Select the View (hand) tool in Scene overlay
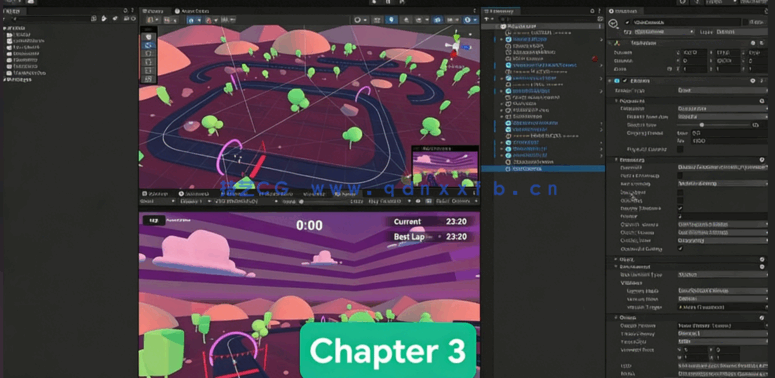The image size is (775, 378). (149, 36)
